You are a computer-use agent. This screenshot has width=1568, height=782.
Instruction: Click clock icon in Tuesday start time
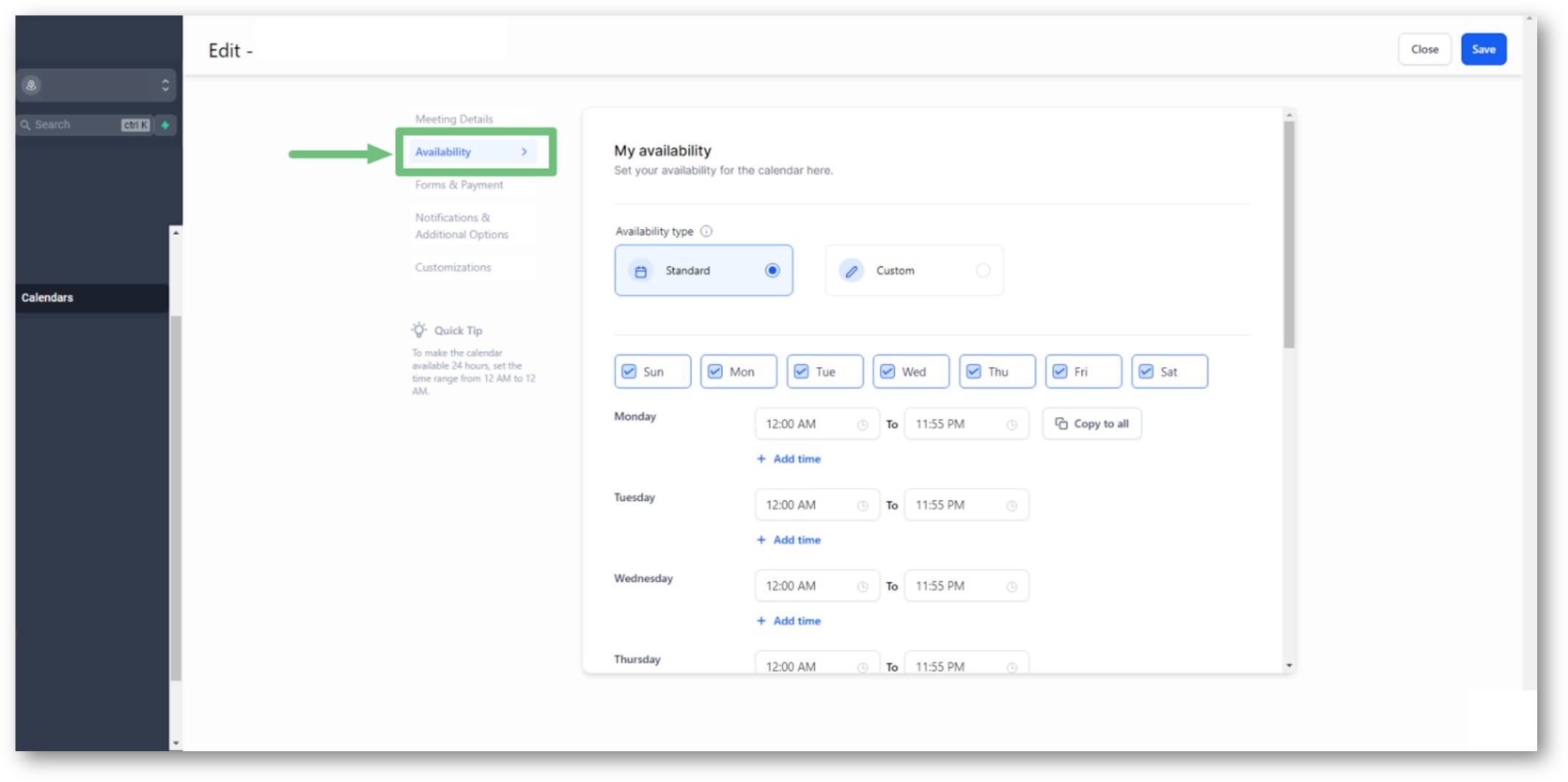pyautogui.click(x=863, y=506)
